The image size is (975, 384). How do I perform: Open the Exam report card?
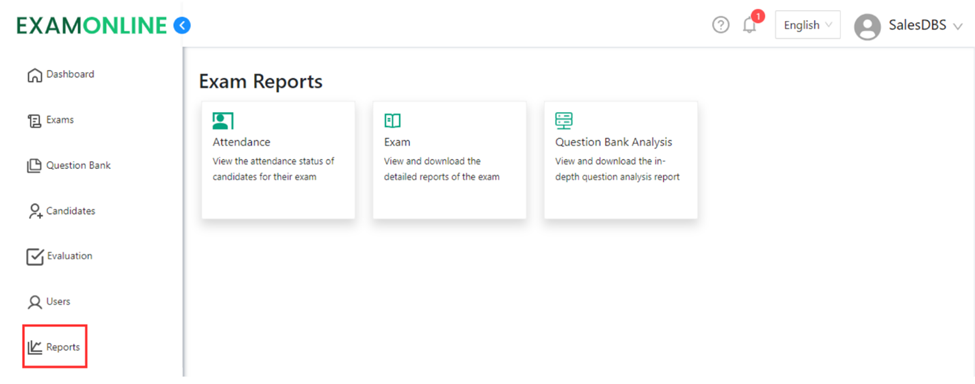450,160
